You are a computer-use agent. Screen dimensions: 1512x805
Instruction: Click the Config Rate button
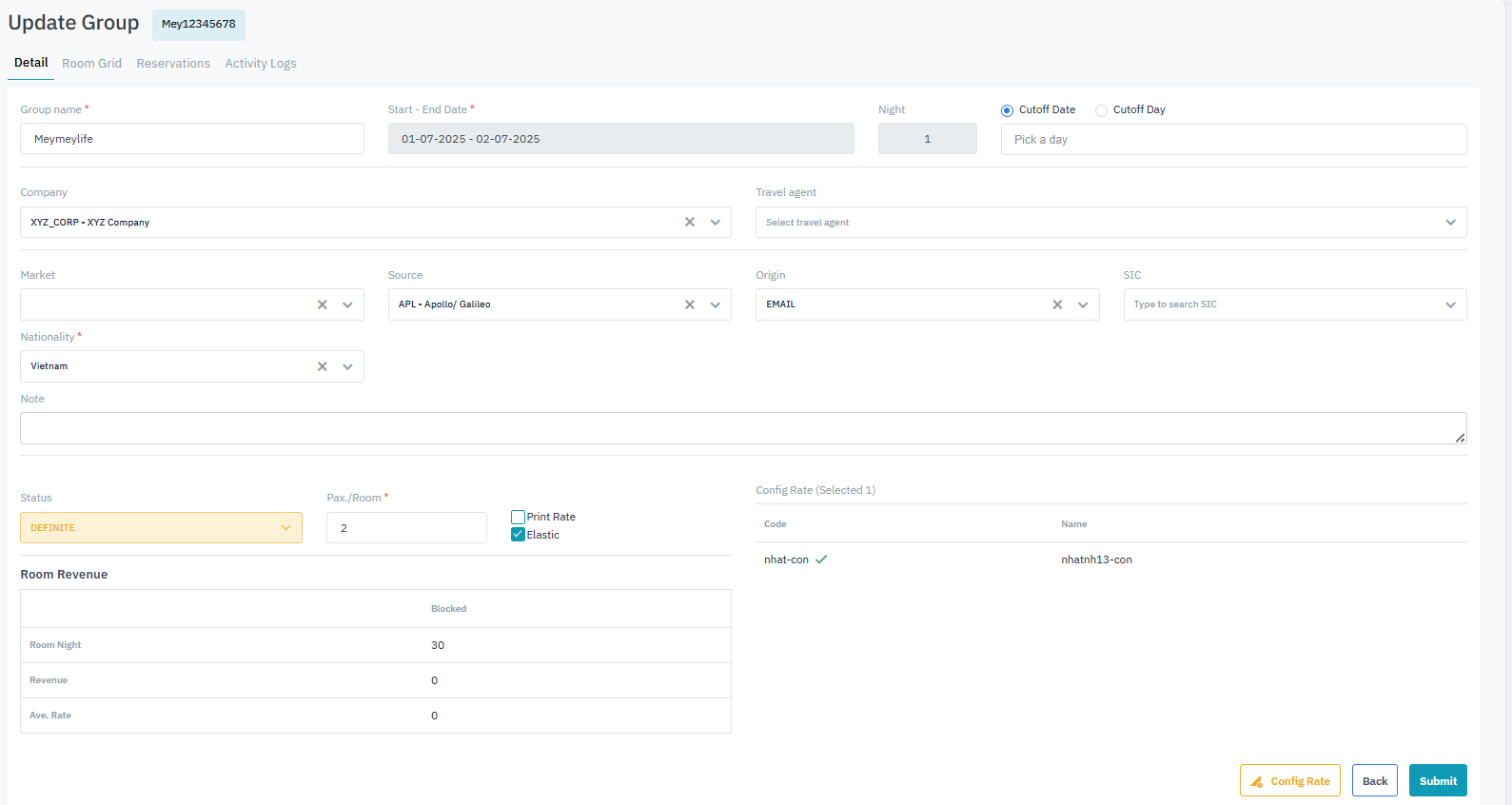click(1289, 780)
